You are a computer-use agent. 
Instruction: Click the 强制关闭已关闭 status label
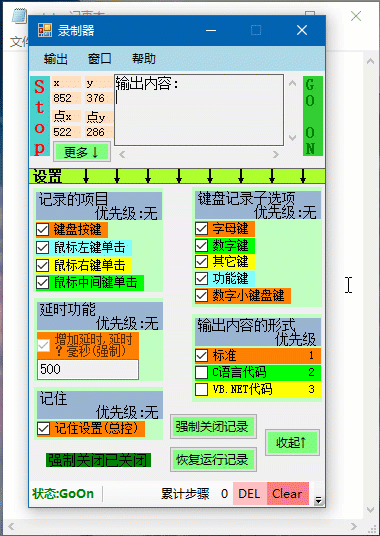pyautogui.click(x=98, y=460)
